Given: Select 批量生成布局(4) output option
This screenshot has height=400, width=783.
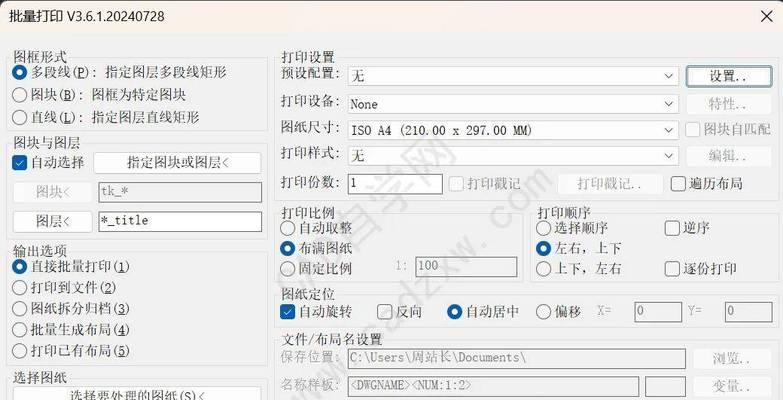Looking at the screenshot, I should (x=19, y=330).
